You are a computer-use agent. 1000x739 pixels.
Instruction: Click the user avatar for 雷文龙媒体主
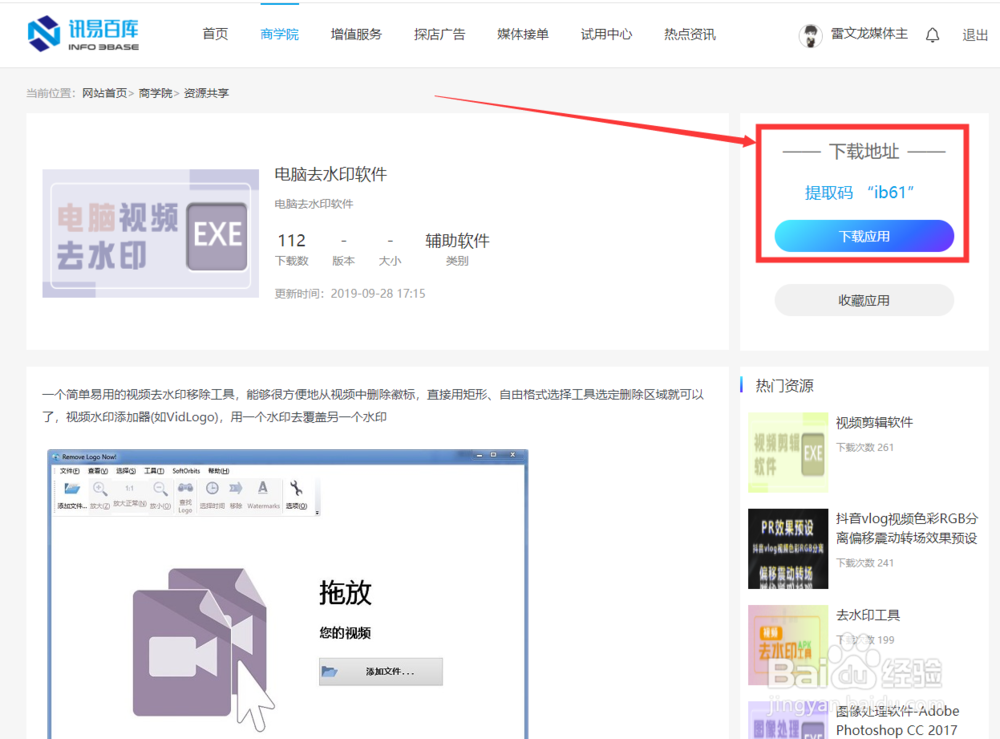811,36
